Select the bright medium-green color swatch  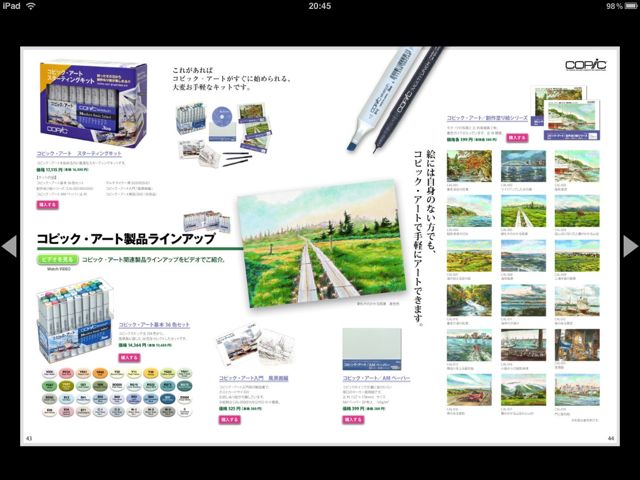coord(49,386)
